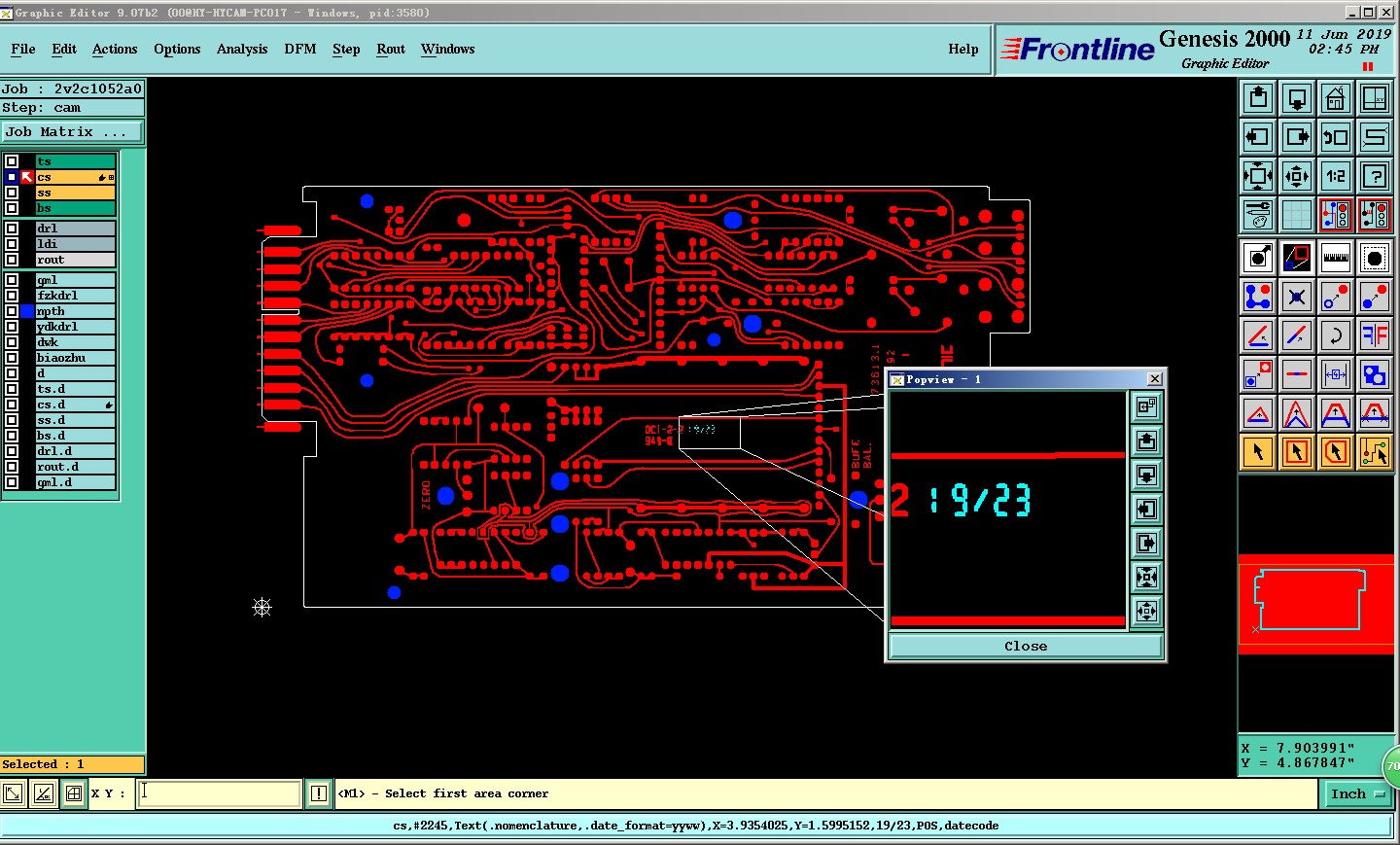Open the question mark help tool
Viewport: 1400px width, 845px height.
(x=1374, y=176)
